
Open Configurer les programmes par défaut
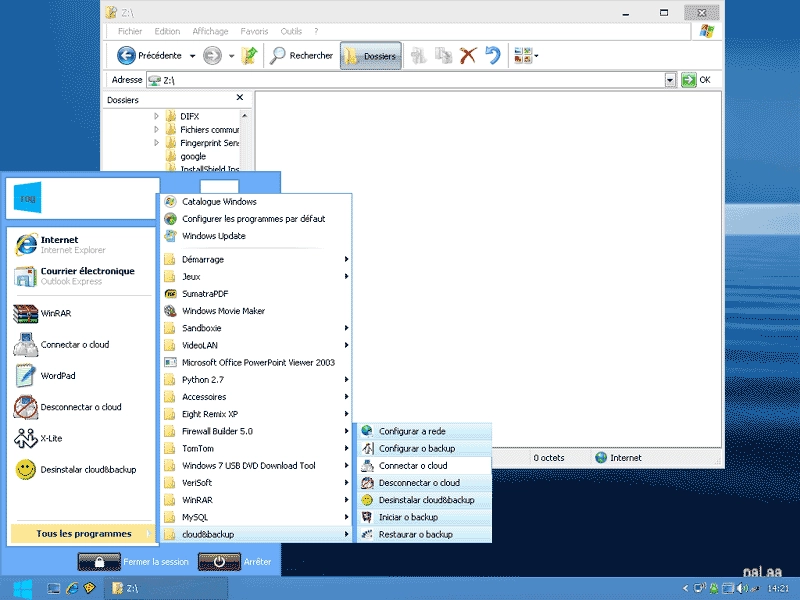point(256,218)
